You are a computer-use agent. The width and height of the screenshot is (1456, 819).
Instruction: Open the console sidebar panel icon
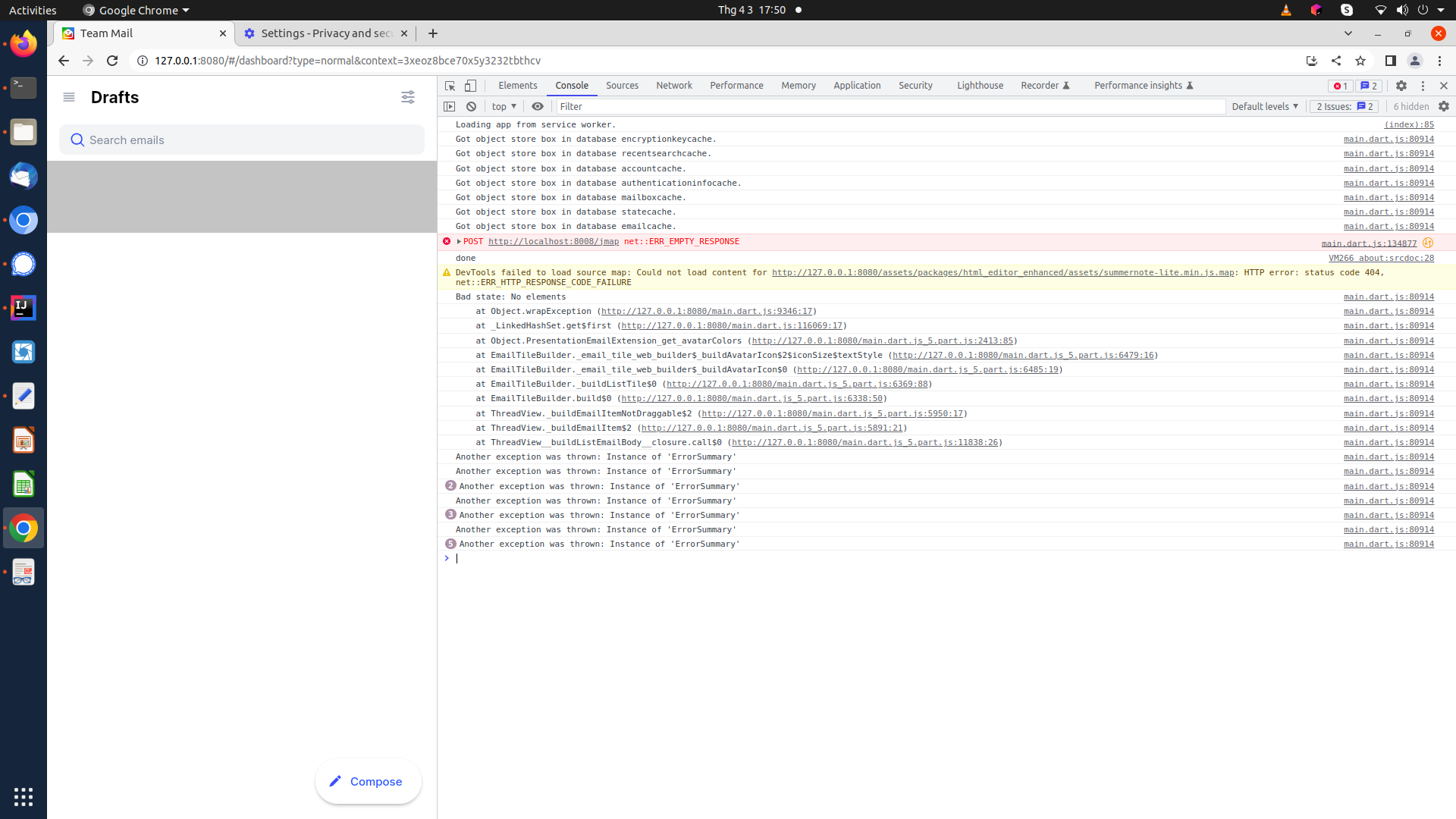point(450,106)
